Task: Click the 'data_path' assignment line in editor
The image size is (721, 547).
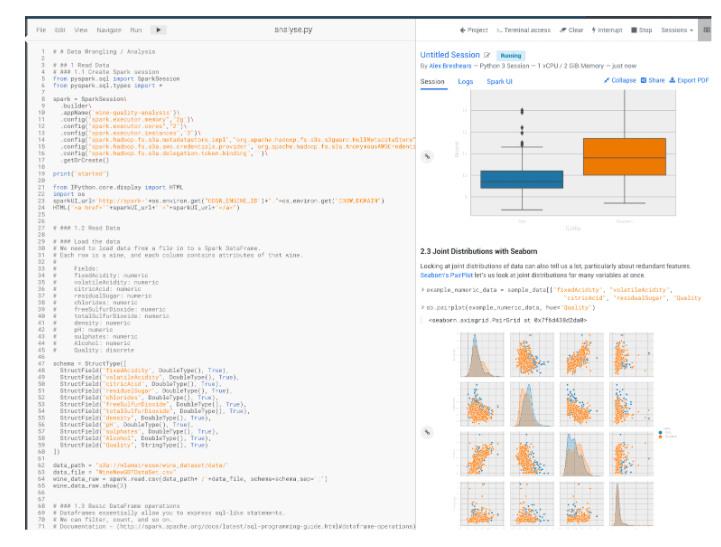Action: [141, 465]
